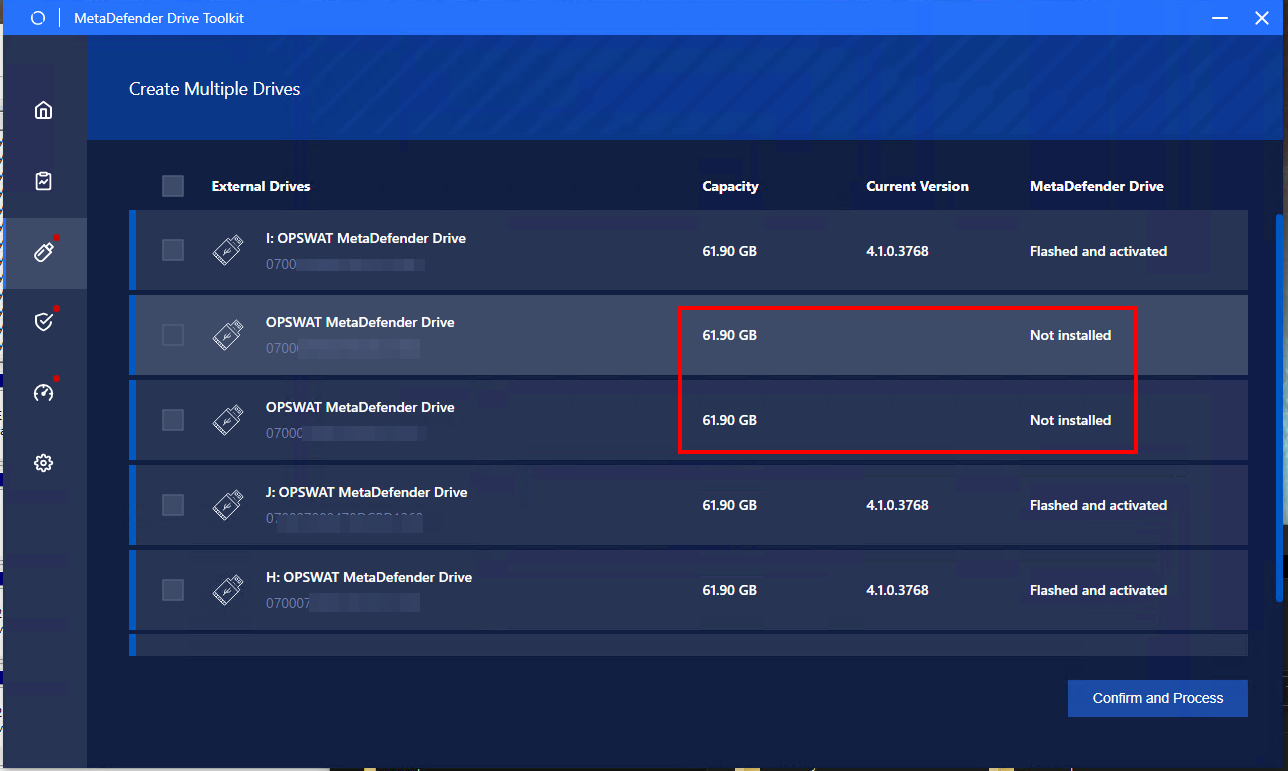Select the J: OPSWAT MetaDefender Drive name

(x=366, y=492)
